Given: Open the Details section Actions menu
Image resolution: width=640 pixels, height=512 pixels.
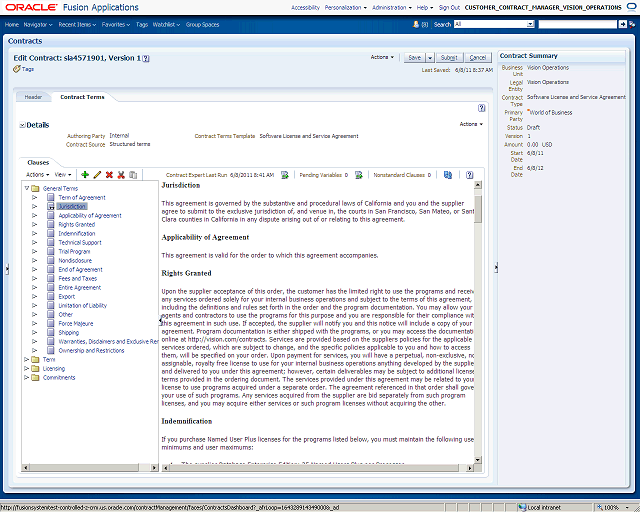Looking at the screenshot, I should coord(471,124).
